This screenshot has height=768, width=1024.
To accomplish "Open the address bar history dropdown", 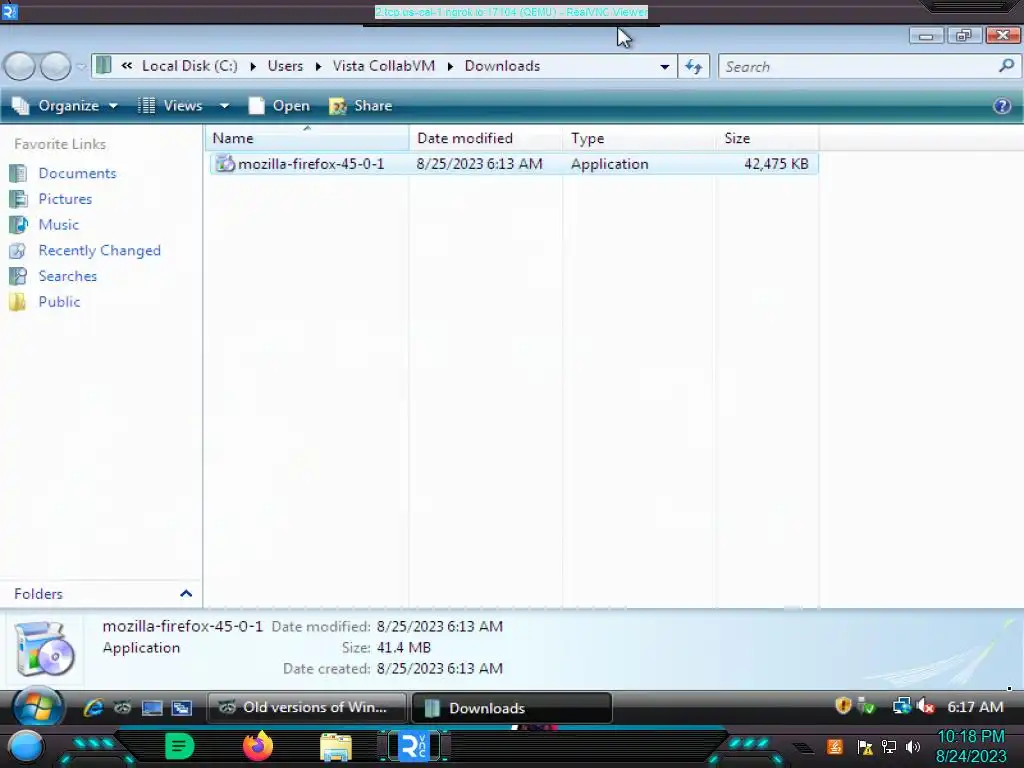I will 664,67.
